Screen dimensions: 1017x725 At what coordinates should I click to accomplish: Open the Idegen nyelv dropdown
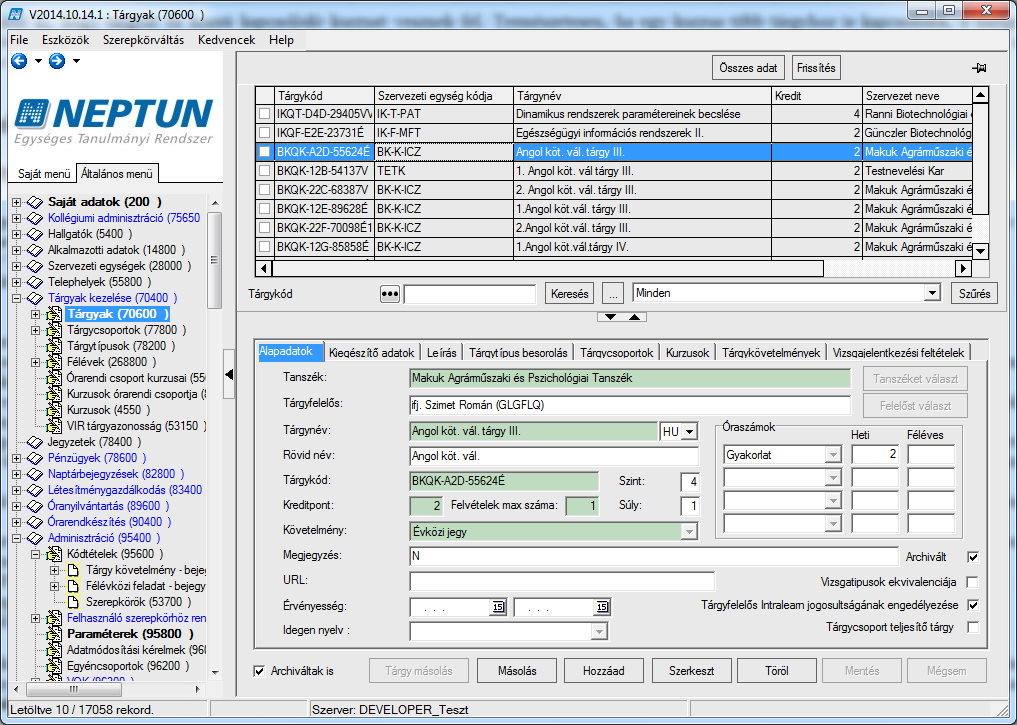599,631
